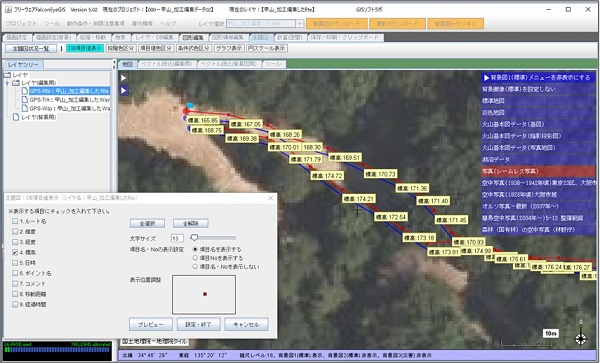Click the レイヤ(背景用) document icon

point(16,117)
